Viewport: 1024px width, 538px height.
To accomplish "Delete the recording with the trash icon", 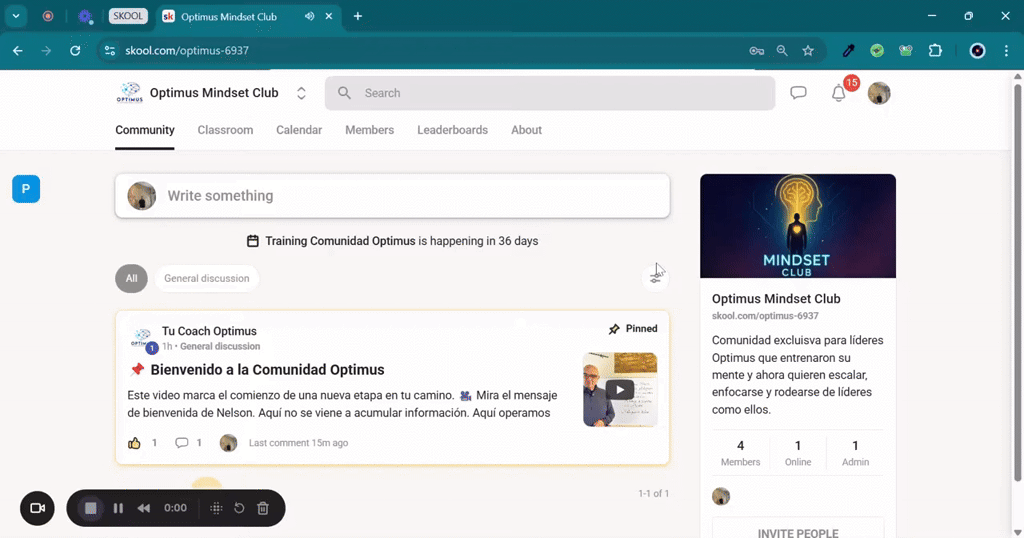I will 263,508.
